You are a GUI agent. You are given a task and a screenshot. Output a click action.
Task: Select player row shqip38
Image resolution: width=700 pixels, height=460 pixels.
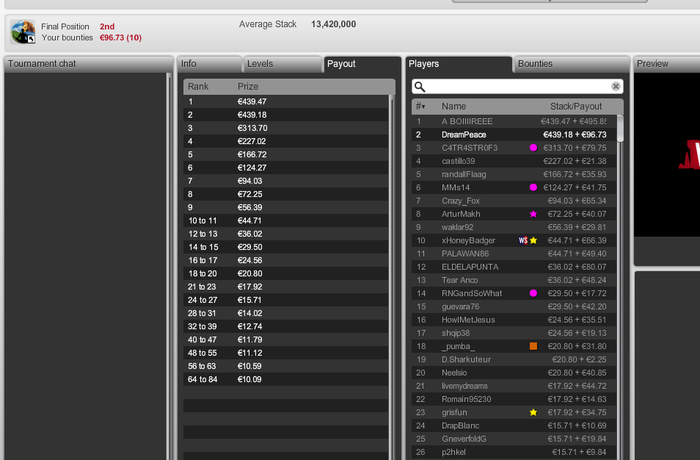(x=514, y=333)
